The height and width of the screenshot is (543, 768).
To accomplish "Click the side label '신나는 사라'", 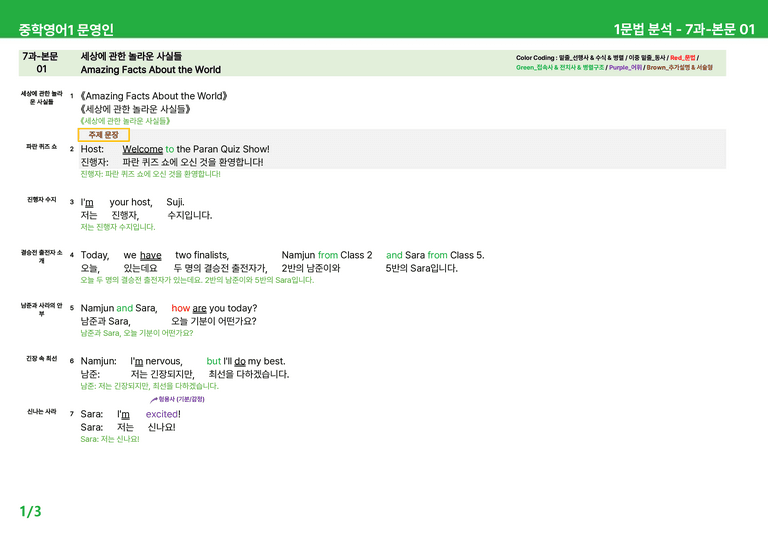I will pyautogui.click(x=42, y=411).
